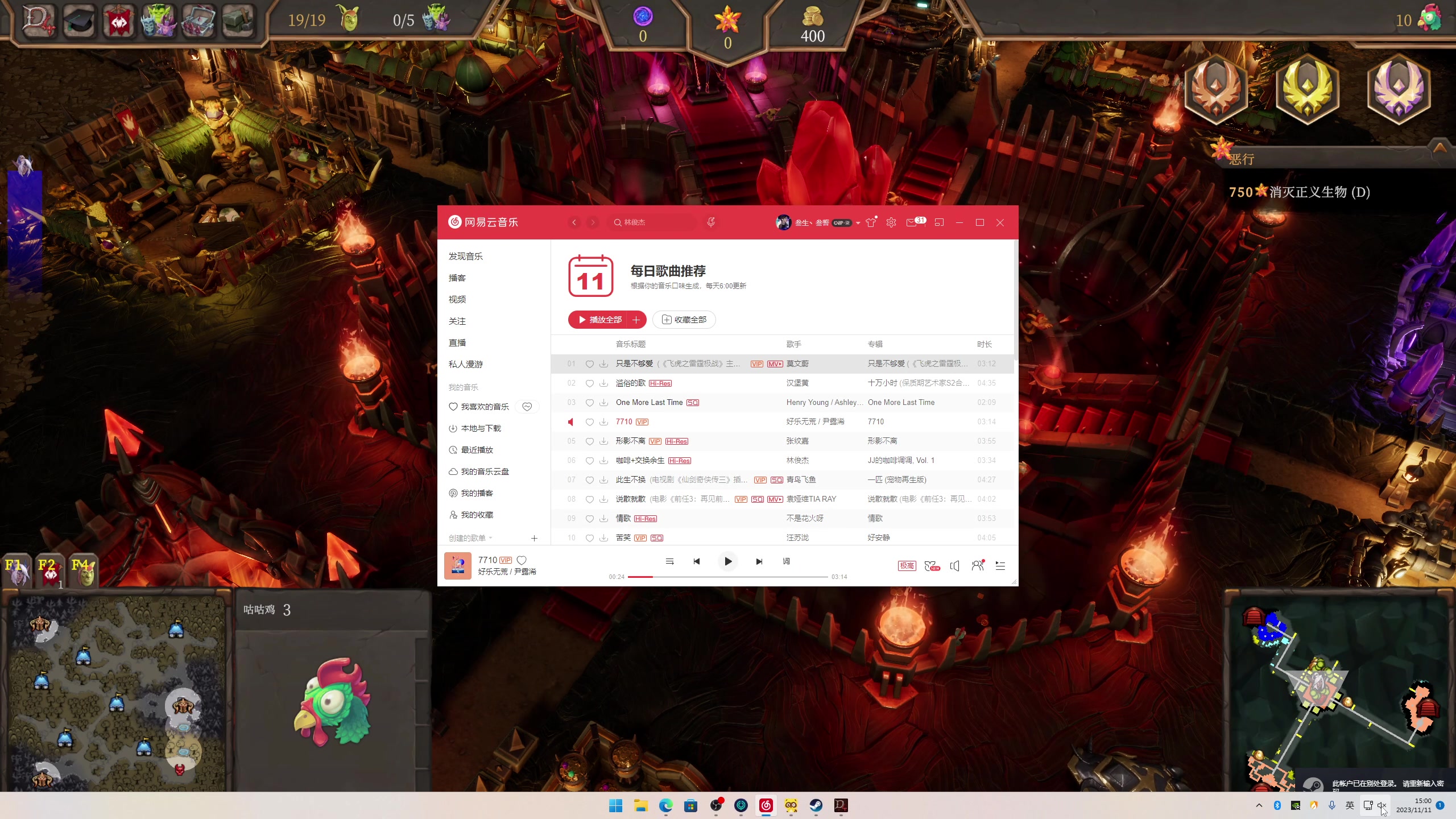Like song 情歌 heart icon
This screenshot has width=1456, height=819.
(590, 519)
